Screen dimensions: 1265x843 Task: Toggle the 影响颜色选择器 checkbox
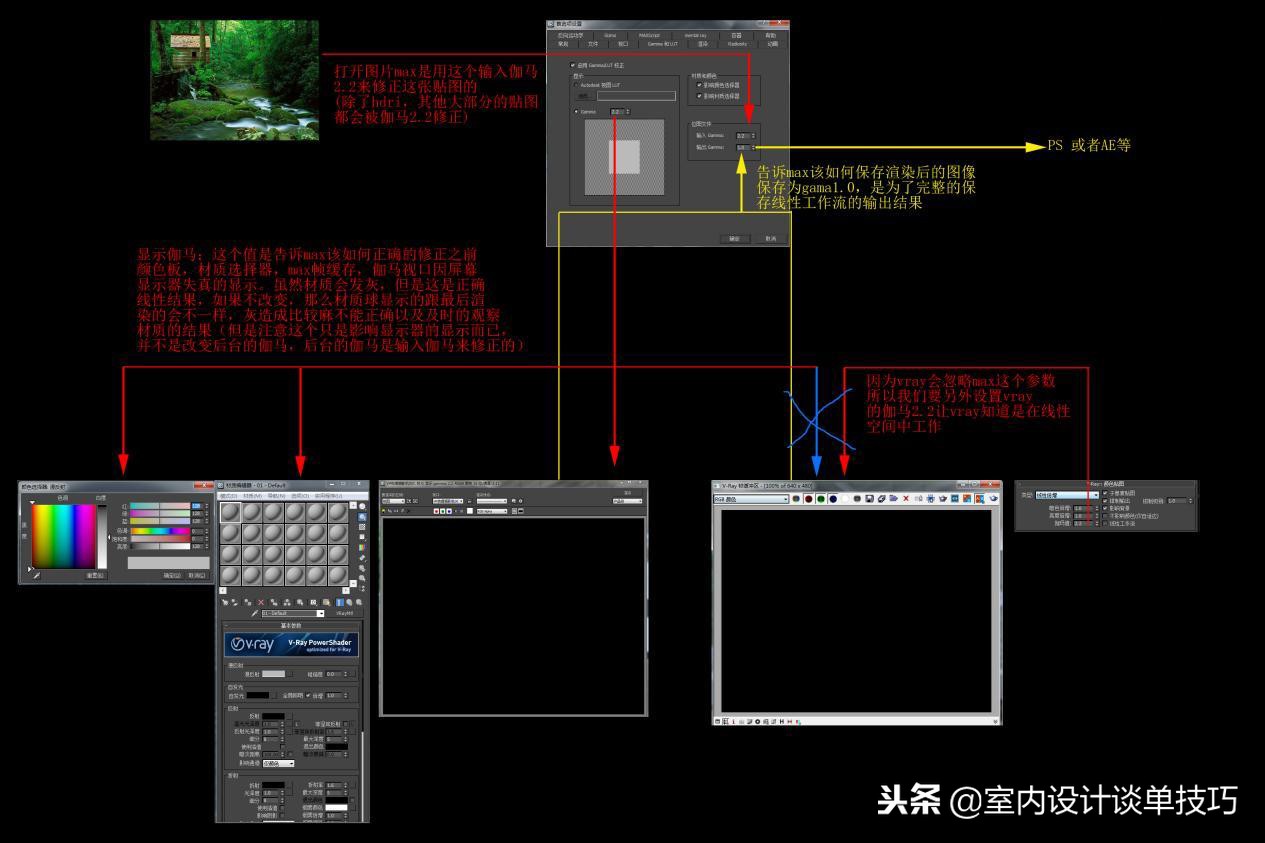[699, 86]
